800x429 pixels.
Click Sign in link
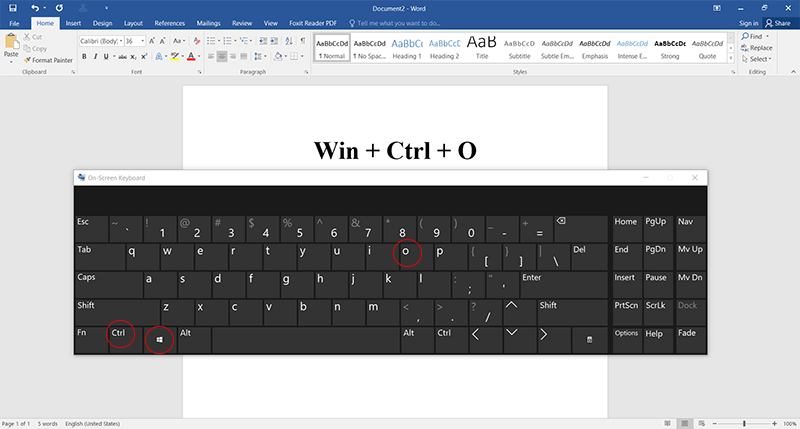click(748, 23)
